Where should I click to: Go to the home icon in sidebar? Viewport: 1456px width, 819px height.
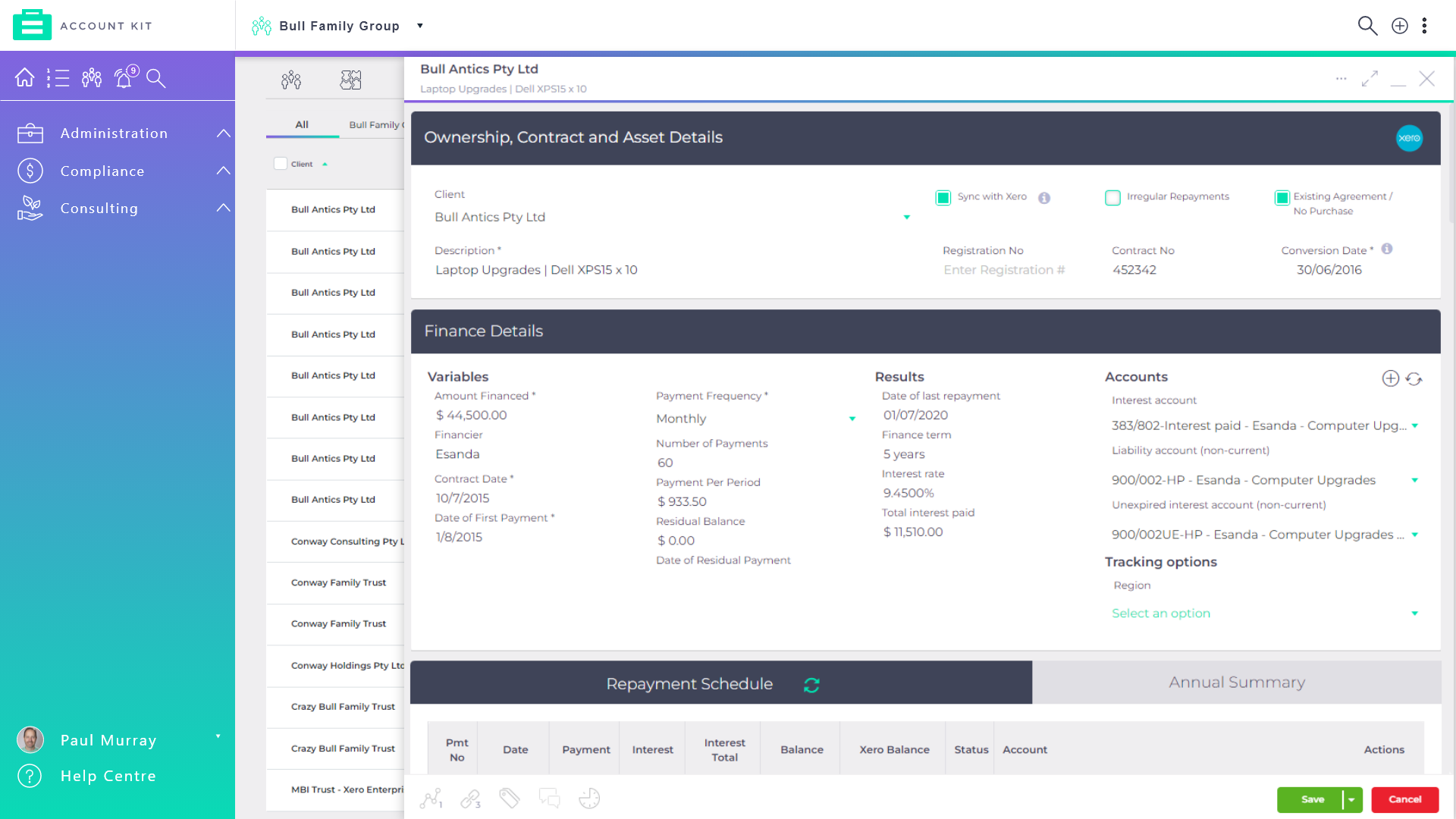point(25,77)
